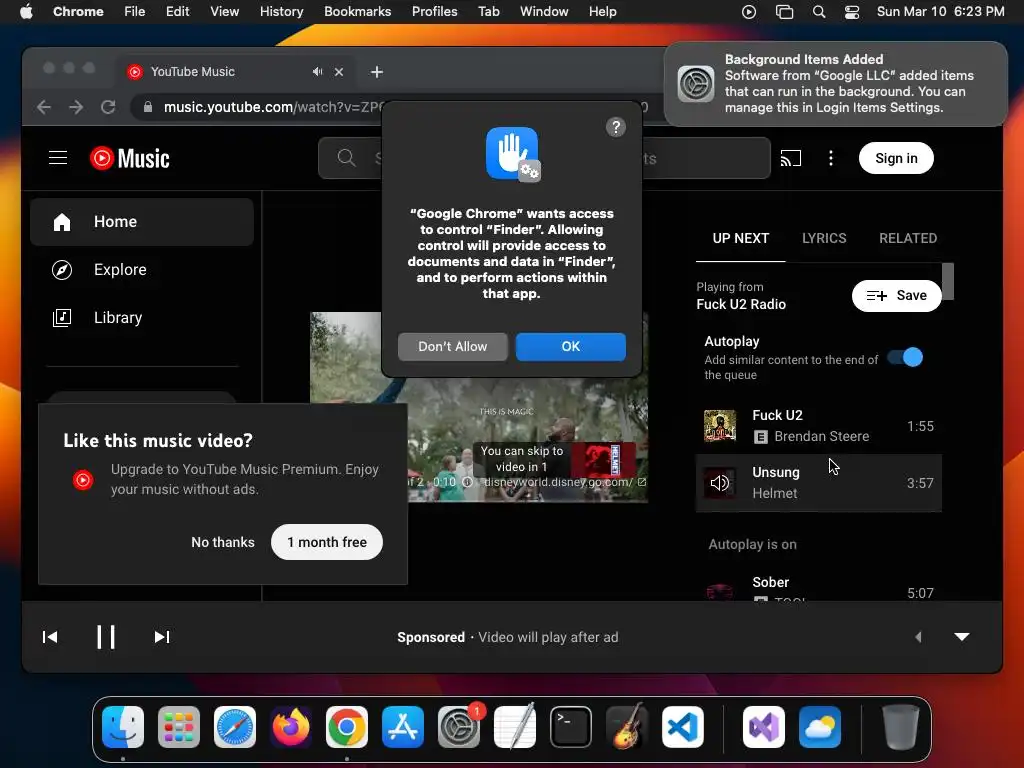Click the Fuck U2 album thumbnail
1024x768 pixels.
720,426
